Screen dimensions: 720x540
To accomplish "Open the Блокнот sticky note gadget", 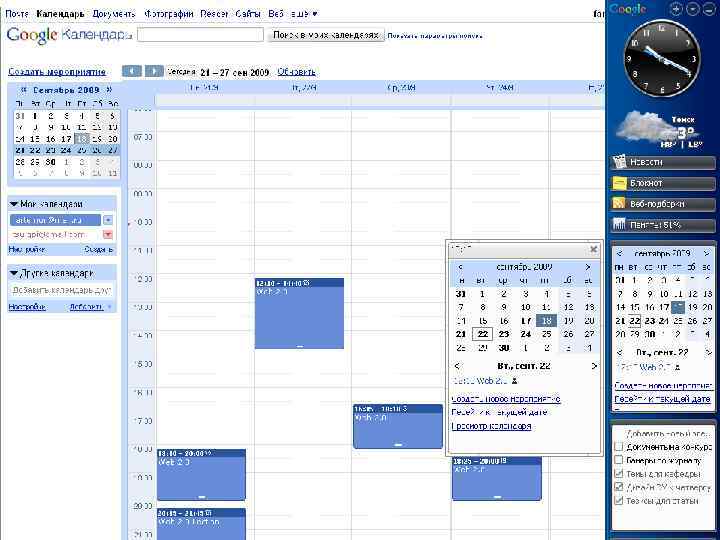I will (663, 183).
